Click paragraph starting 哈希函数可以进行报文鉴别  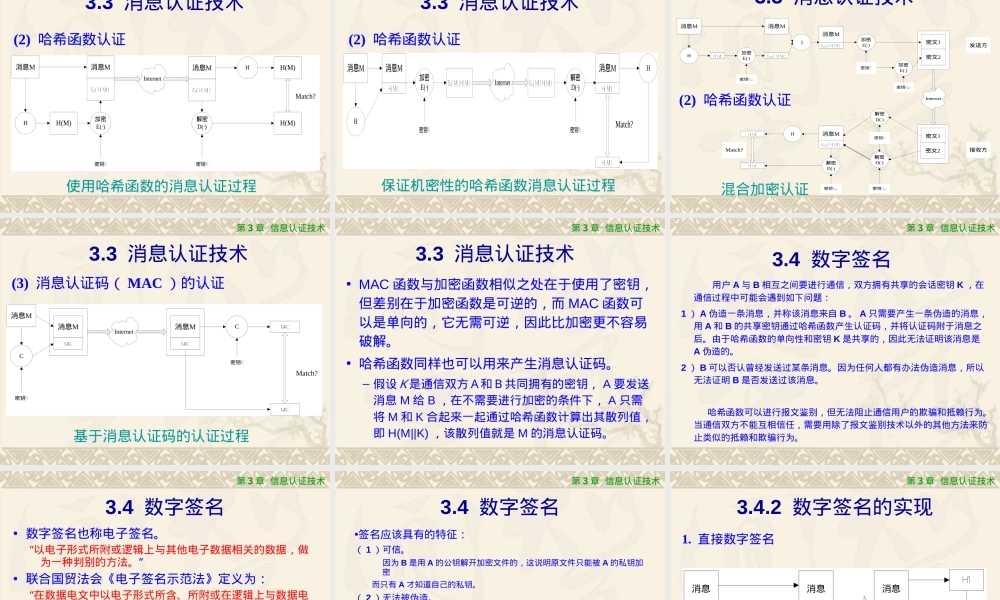(841, 425)
